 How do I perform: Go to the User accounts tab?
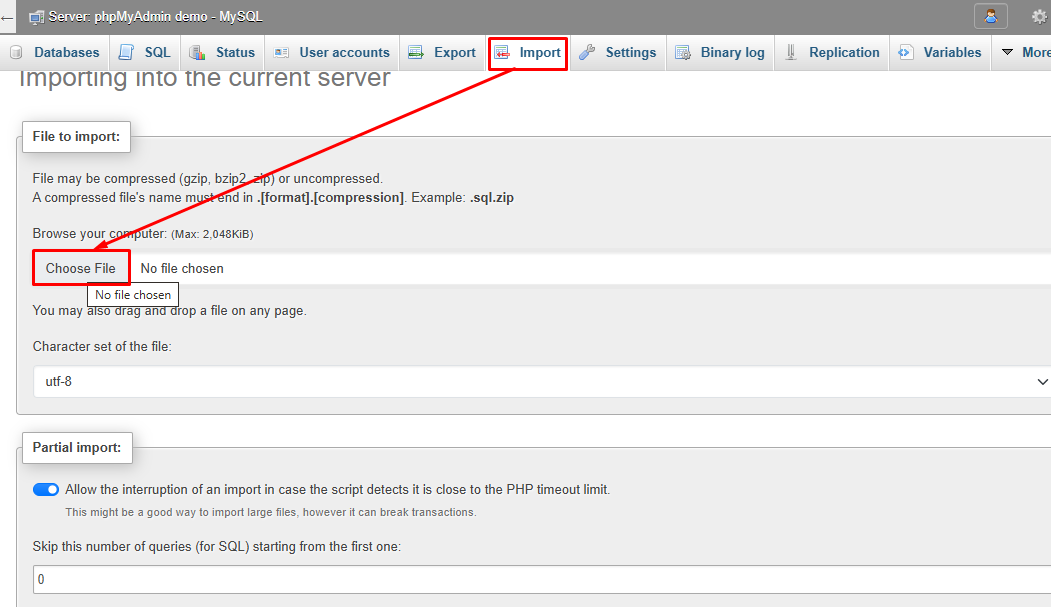[x=332, y=52]
